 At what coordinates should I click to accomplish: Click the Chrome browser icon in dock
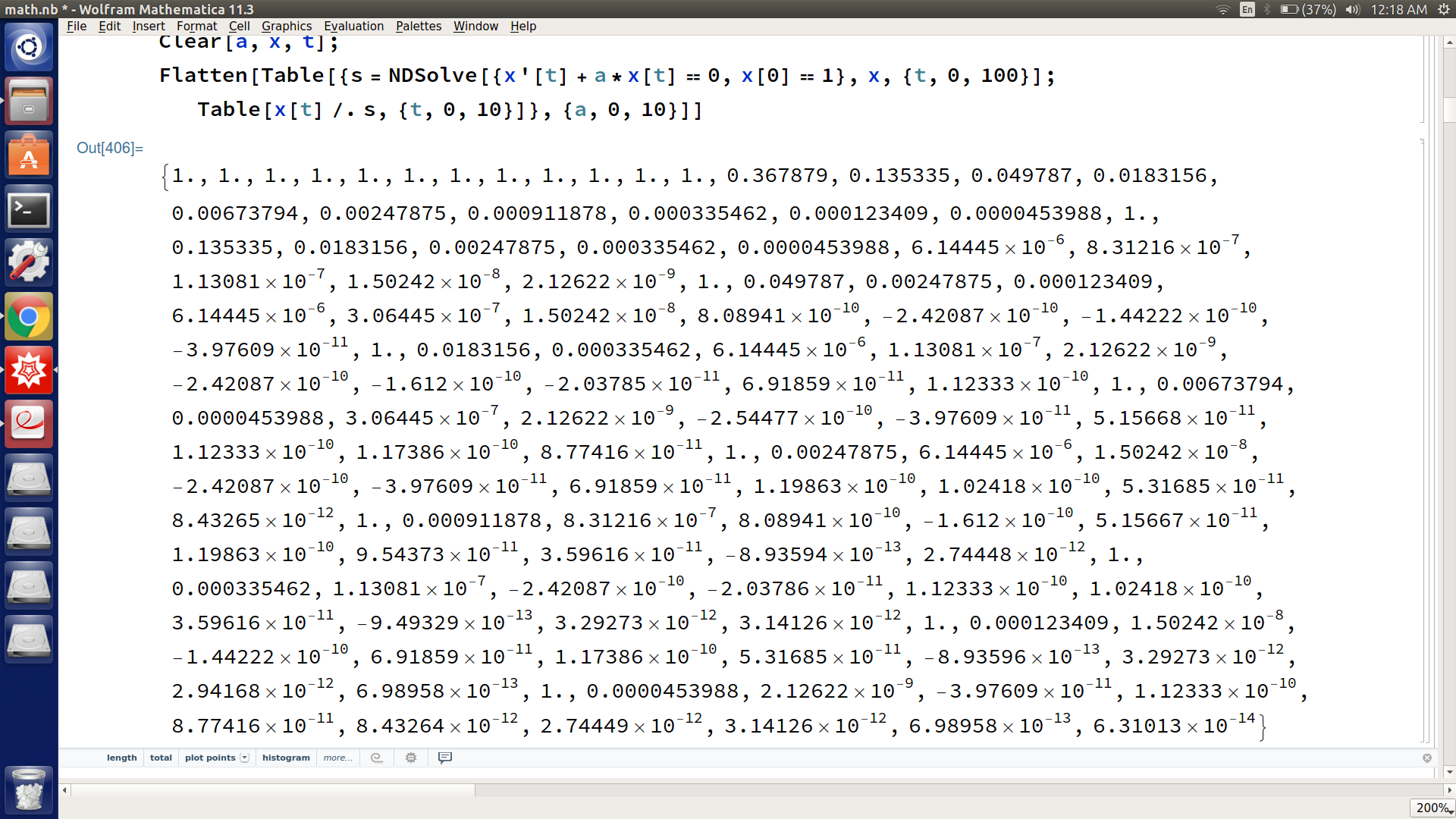coord(27,316)
